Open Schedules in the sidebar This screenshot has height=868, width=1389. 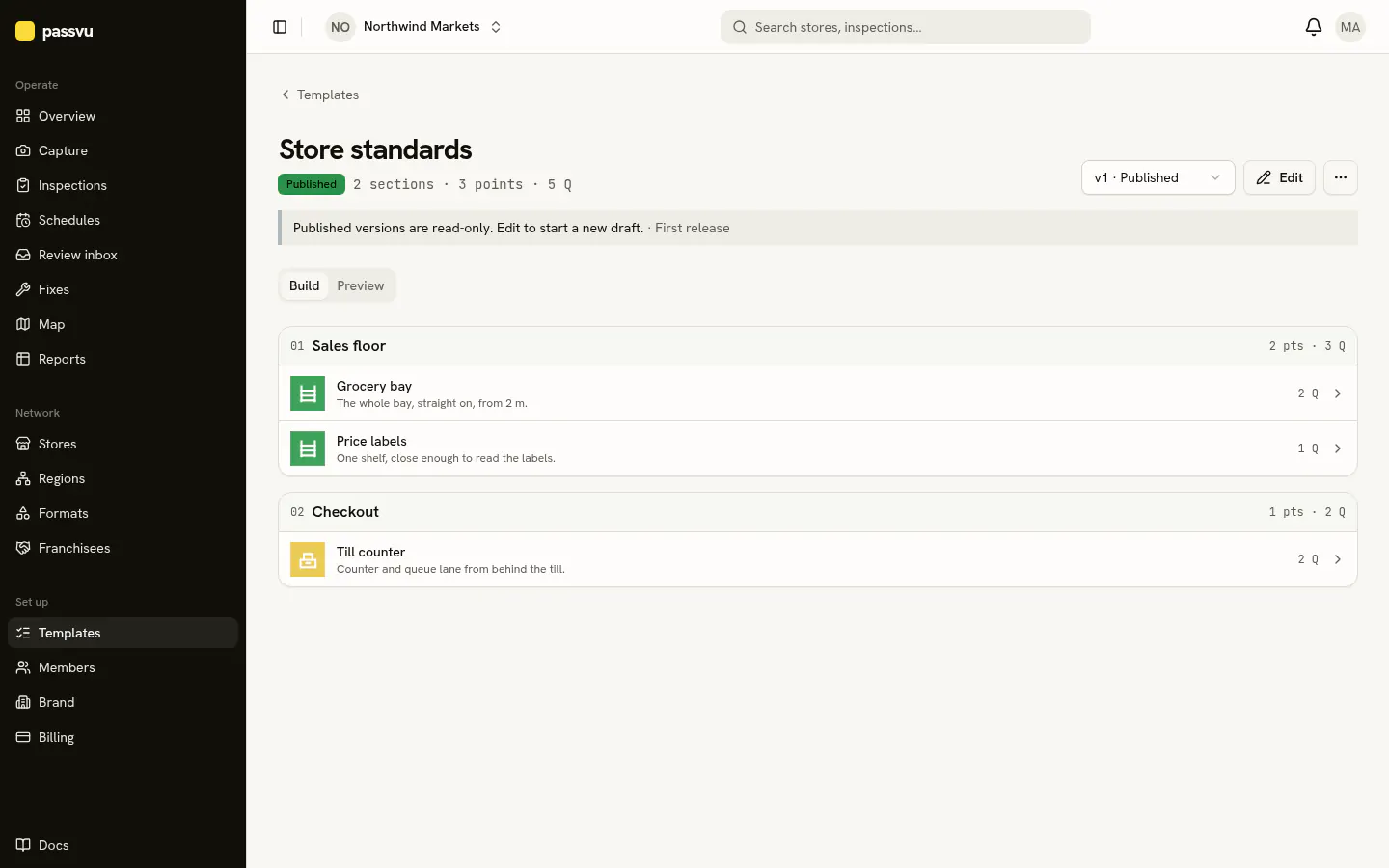123,220
